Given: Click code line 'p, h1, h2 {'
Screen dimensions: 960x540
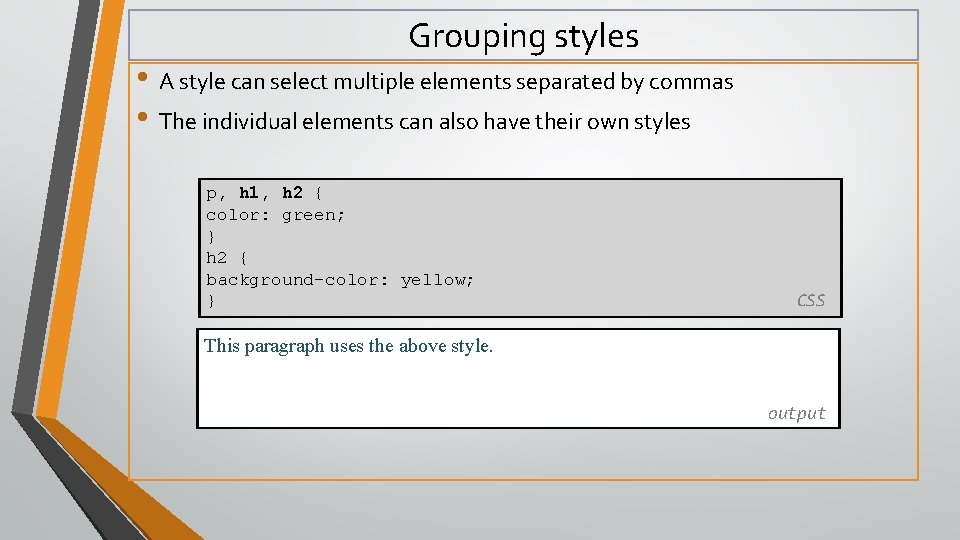Looking at the screenshot, I should click(264, 193).
